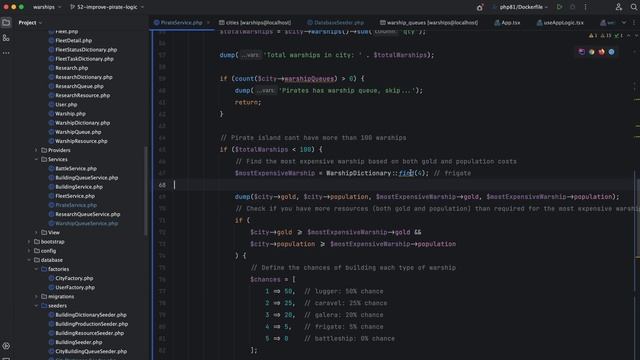The image size is (640, 360).
Task: Click the Search Everywhere magnifier icon
Action: click(x=634, y=7)
